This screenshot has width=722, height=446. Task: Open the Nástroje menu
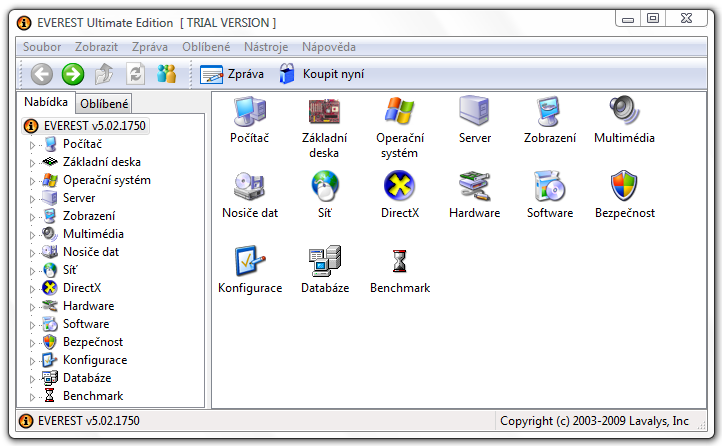[x=266, y=47]
